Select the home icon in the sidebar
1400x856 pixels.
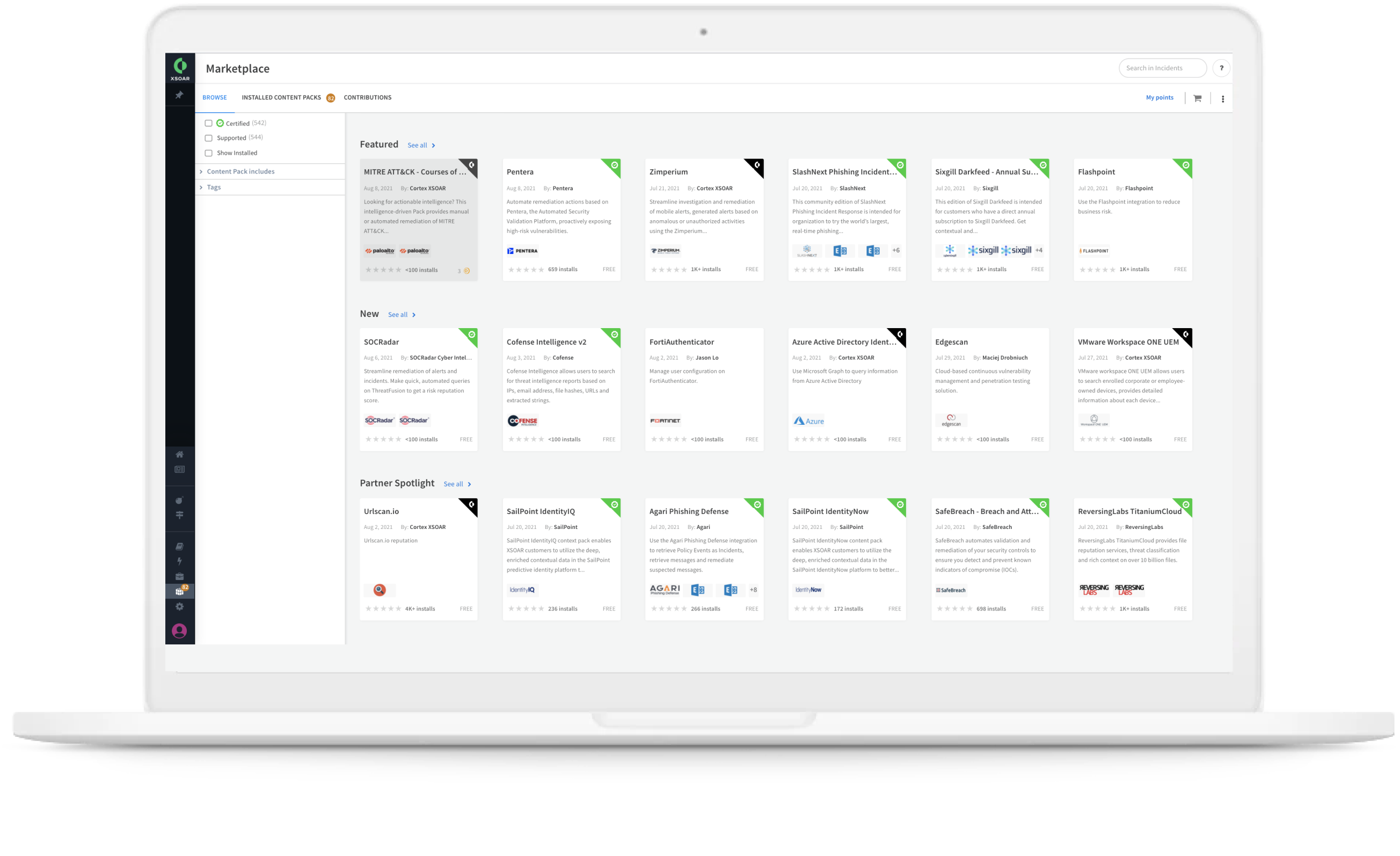pyautogui.click(x=179, y=454)
